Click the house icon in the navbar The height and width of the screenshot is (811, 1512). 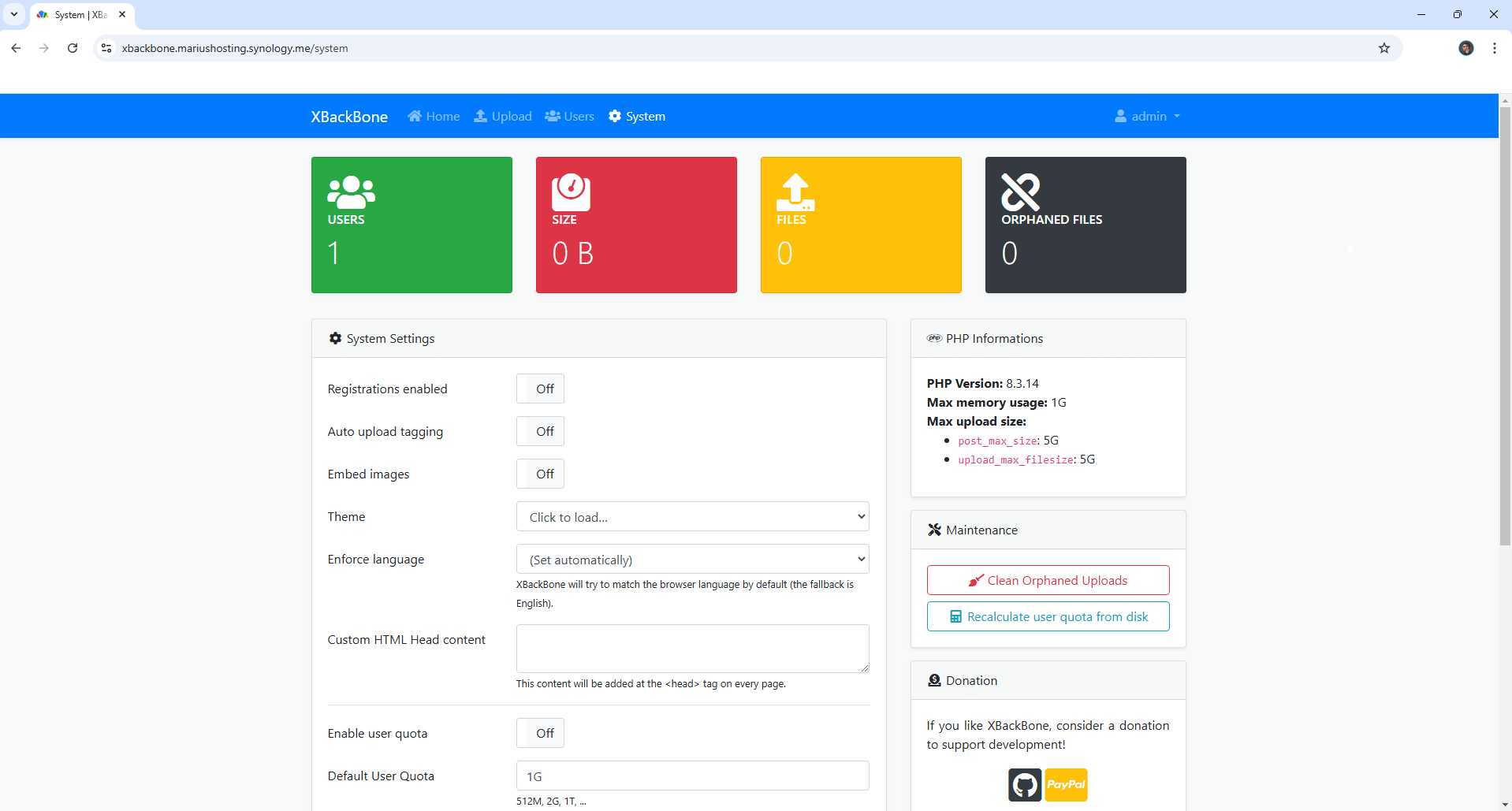pos(415,116)
